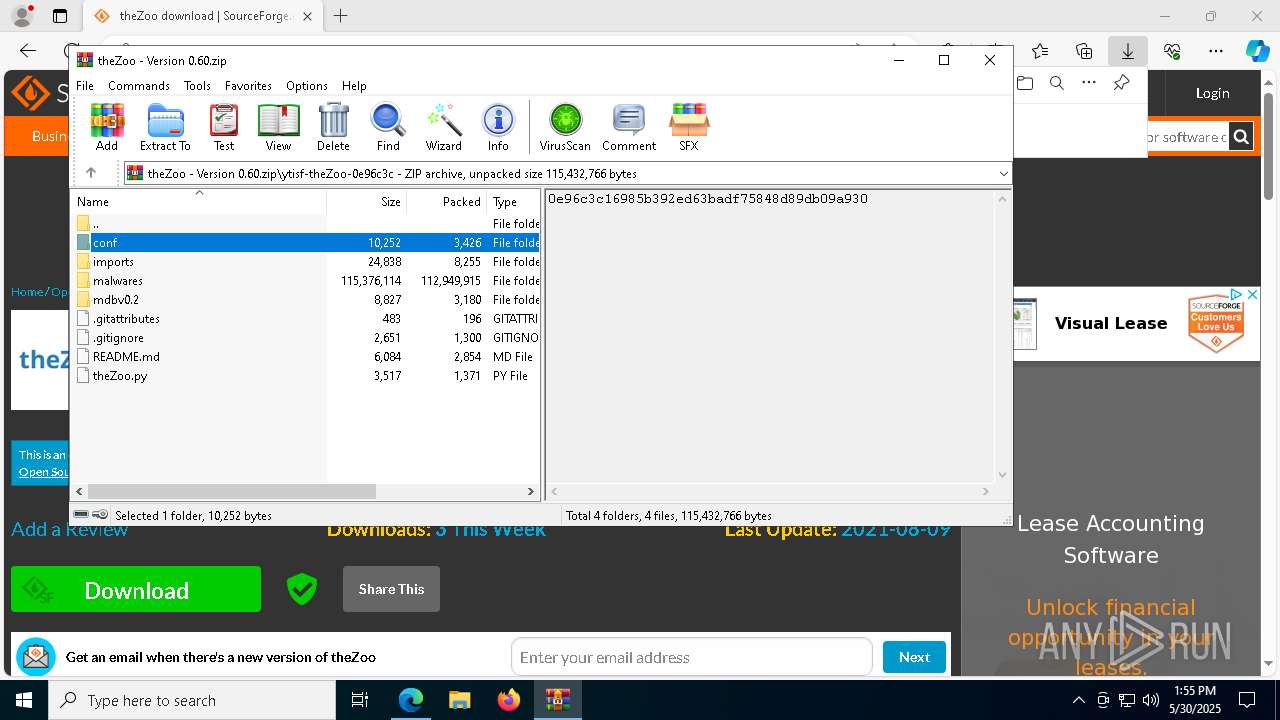Select the README.md file
Screen dimensions: 1280x720
307,357
